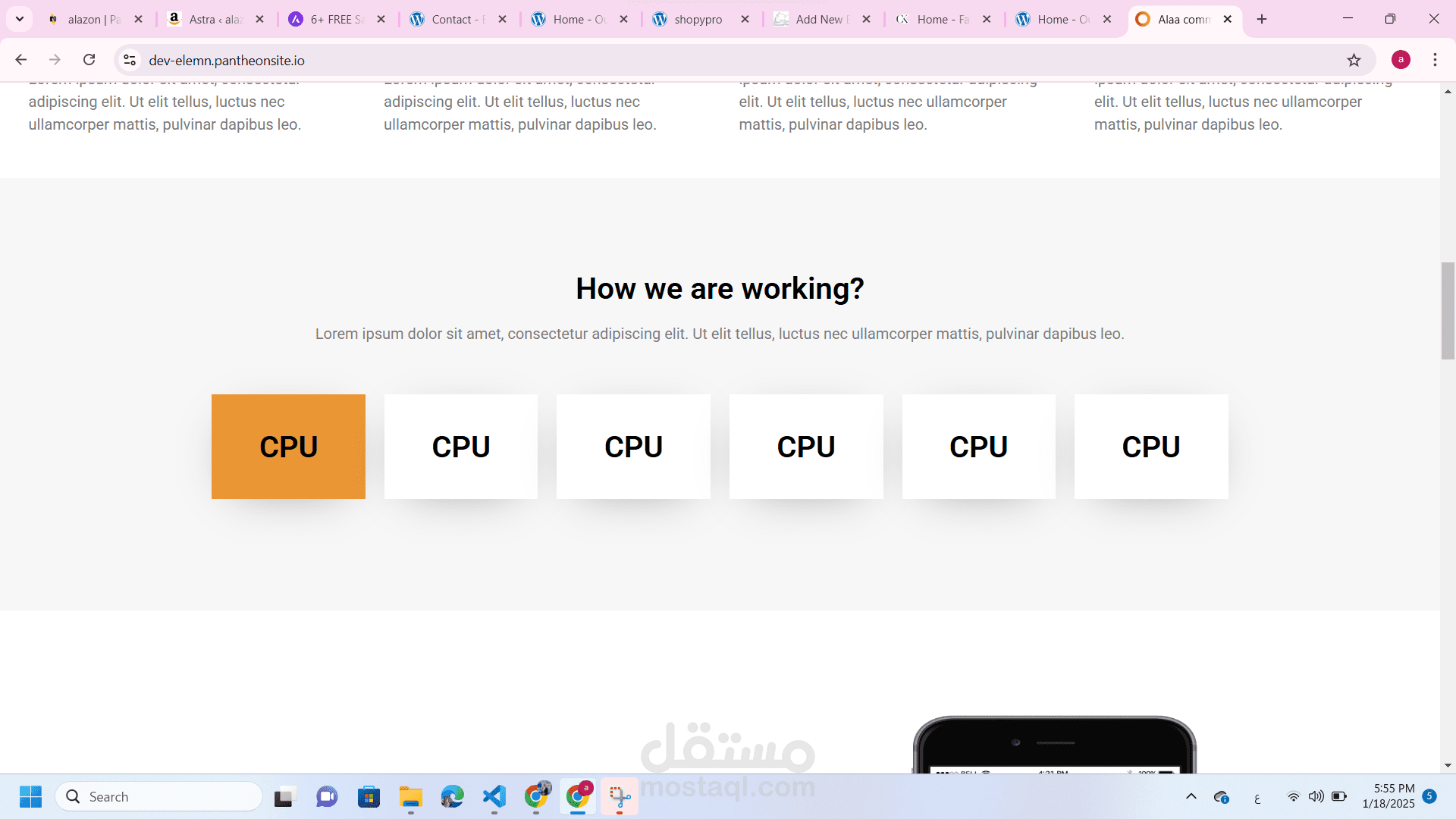1456x819 pixels.
Task: Launch the Snipping Tool taskbar icon
Action: pyautogui.click(x=620, y=797)
